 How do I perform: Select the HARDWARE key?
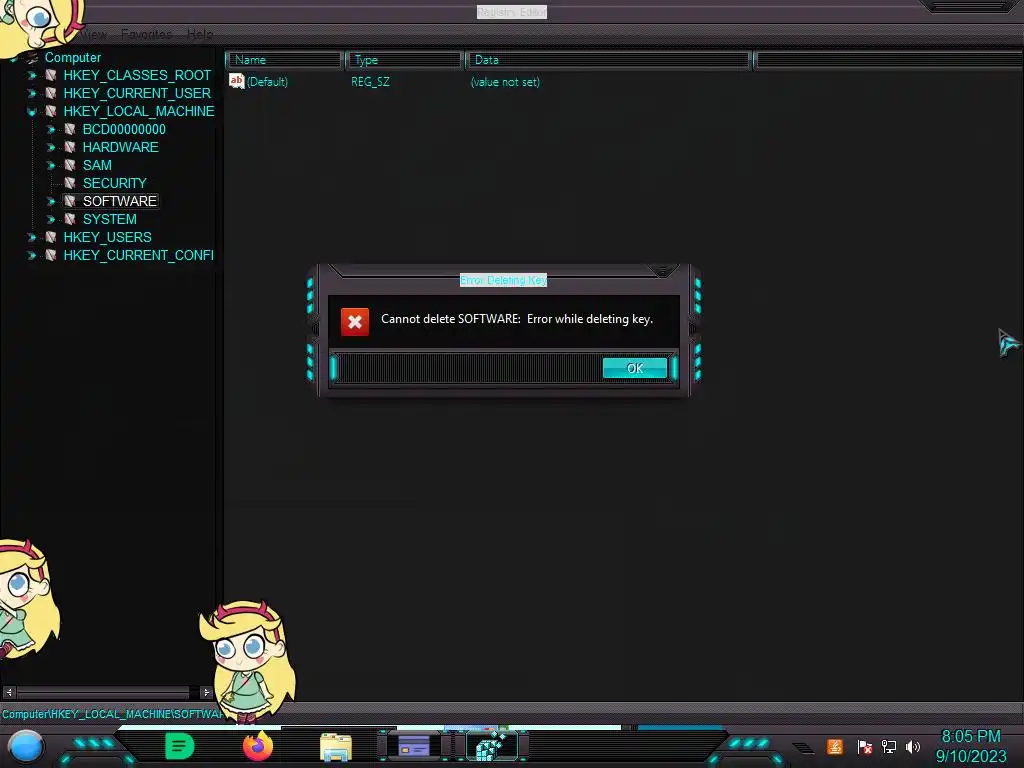pyautogui.click(x=121, y=147)
